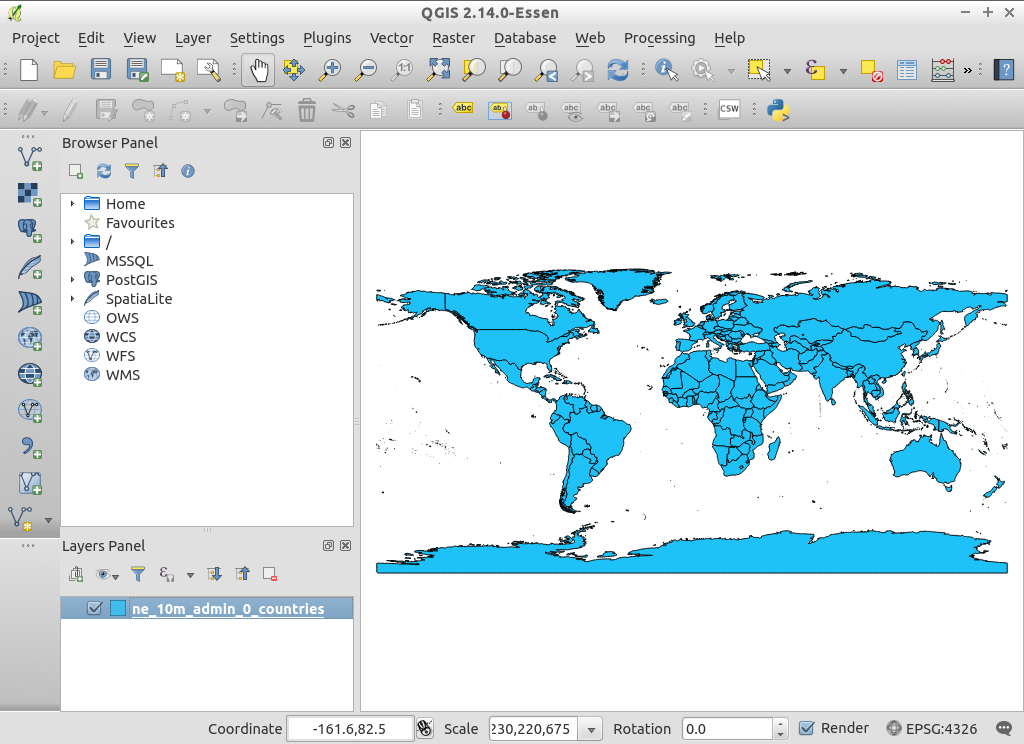The image size is (1024, 744).
Task: Open the Python console icon
Action: click(x=778, y=110)
